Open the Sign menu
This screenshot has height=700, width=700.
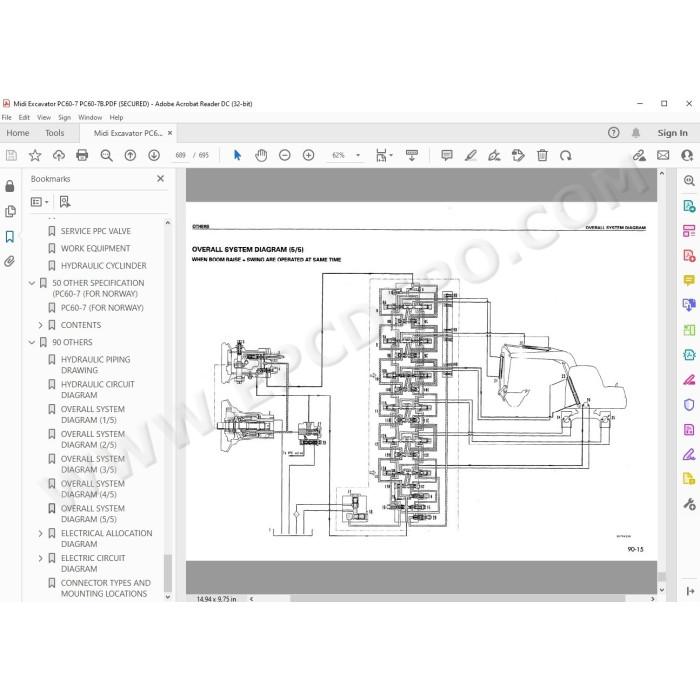pyautogui.click(x=64, y=117)
